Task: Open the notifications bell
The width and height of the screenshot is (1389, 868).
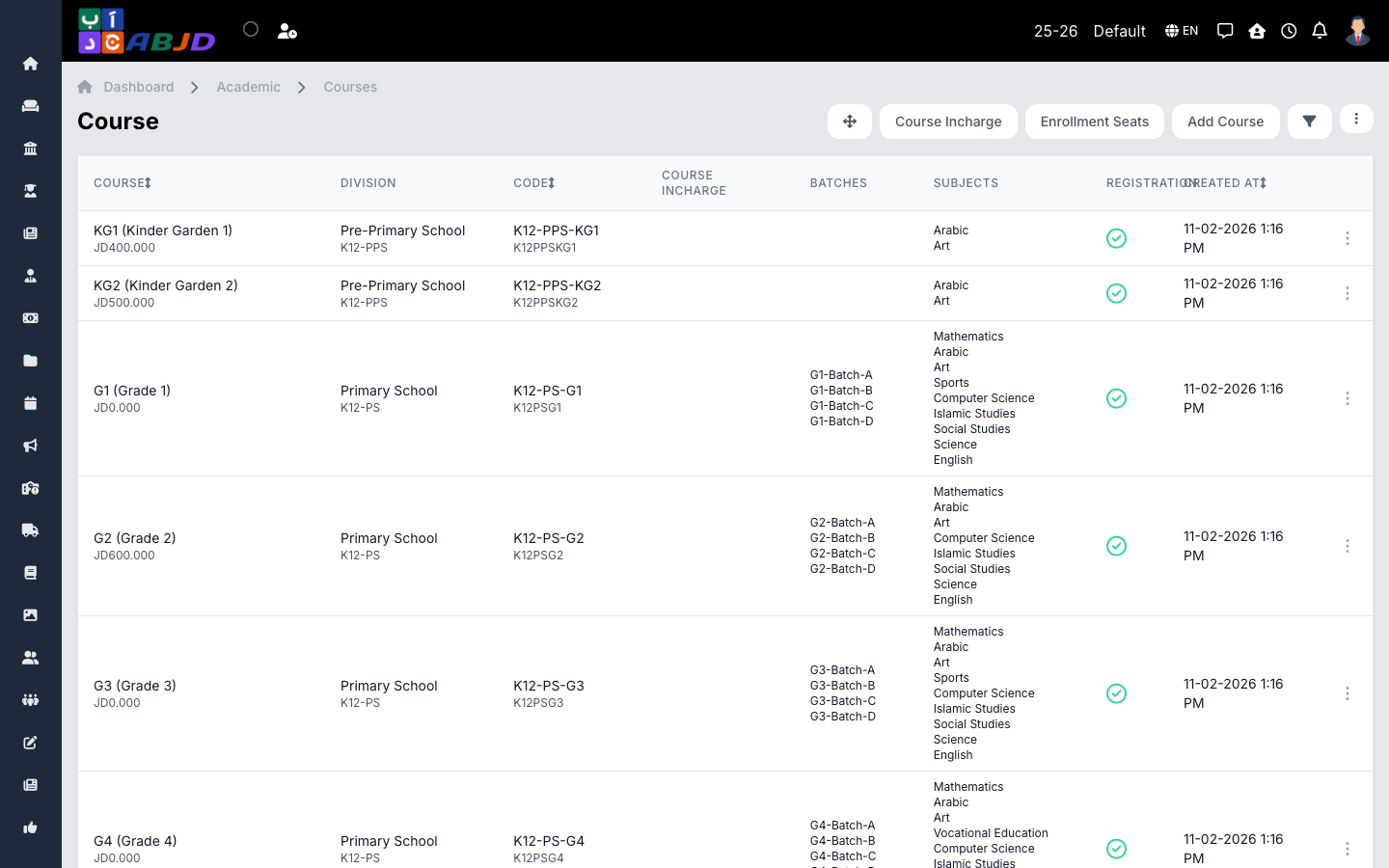Action: coord(1320,31)
